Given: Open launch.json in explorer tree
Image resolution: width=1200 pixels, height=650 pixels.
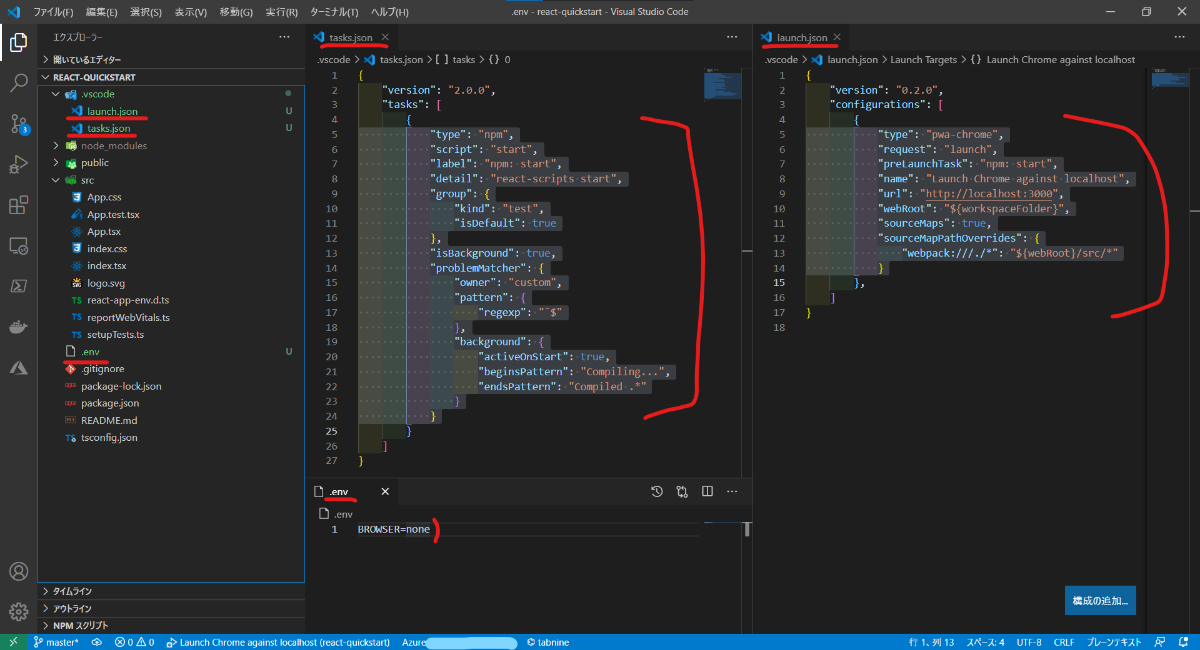Looking at the screenshot, I should pyautogui.click(x=112, y=111).
